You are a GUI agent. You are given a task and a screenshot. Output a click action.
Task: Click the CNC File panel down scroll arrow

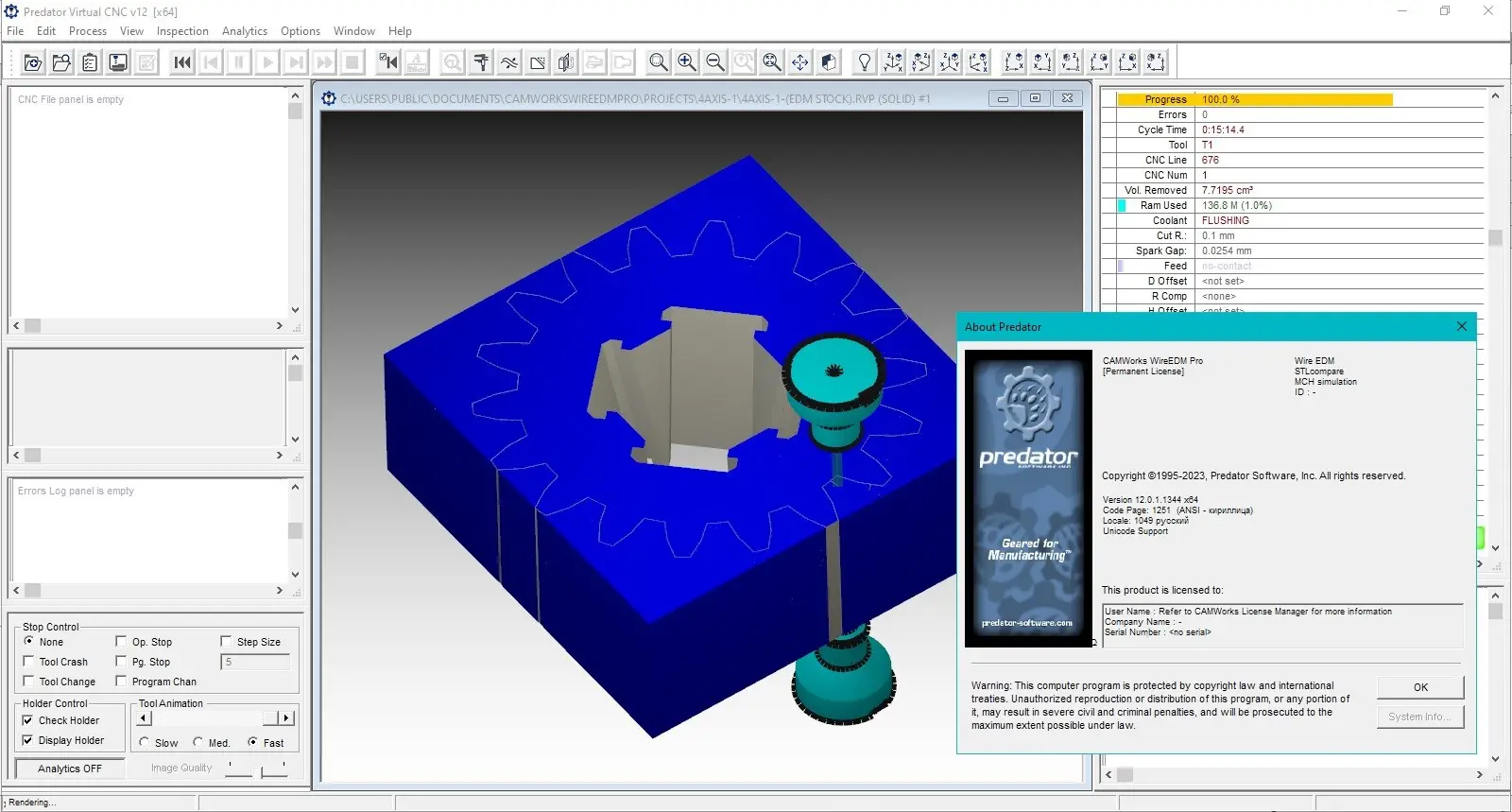point(295,310)
